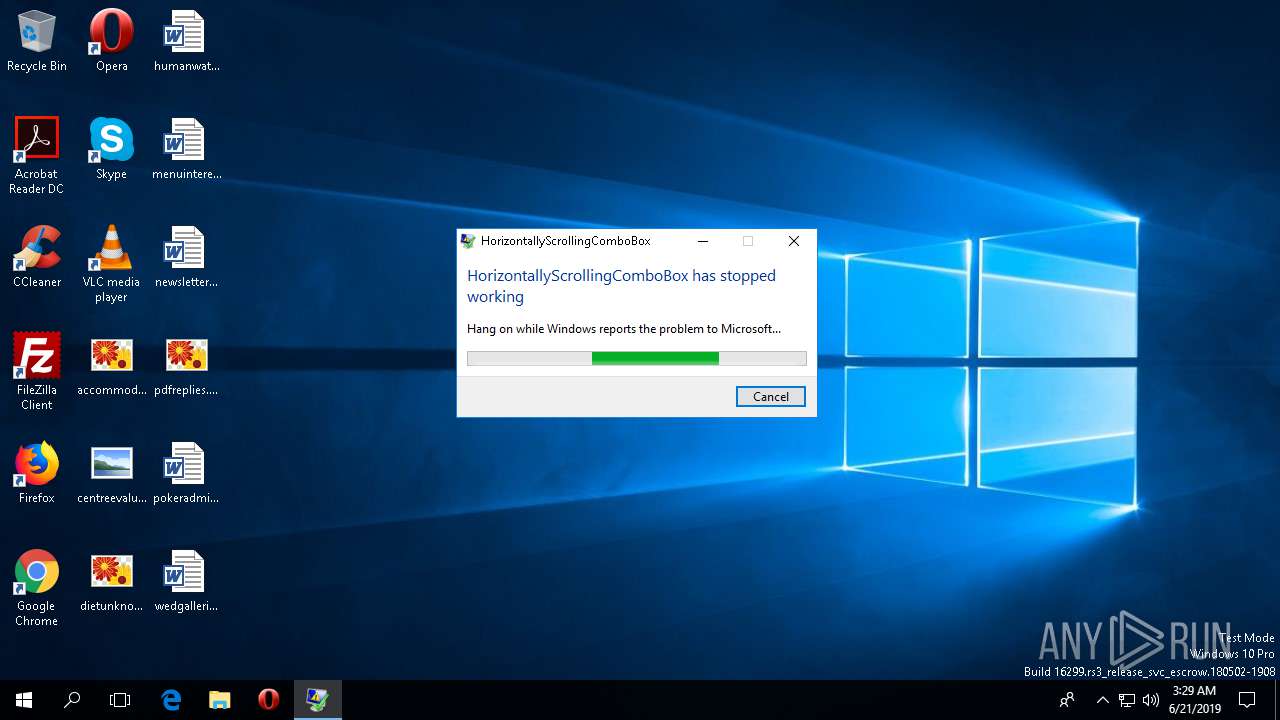The width and height of the screenshot is (1280, 720).
Task: Click the dialog title bar app icon
Action: coord(467,241)
